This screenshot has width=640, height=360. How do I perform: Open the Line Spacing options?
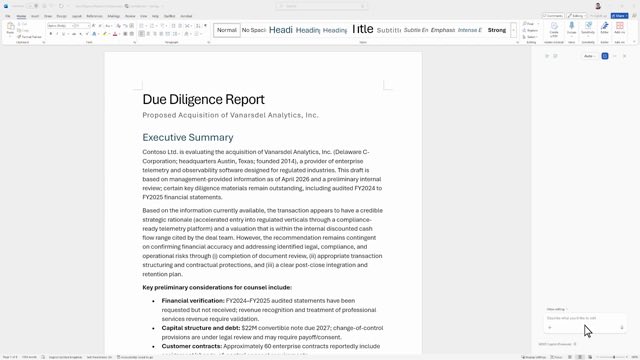pyautogui.click(x=176, y=34)
